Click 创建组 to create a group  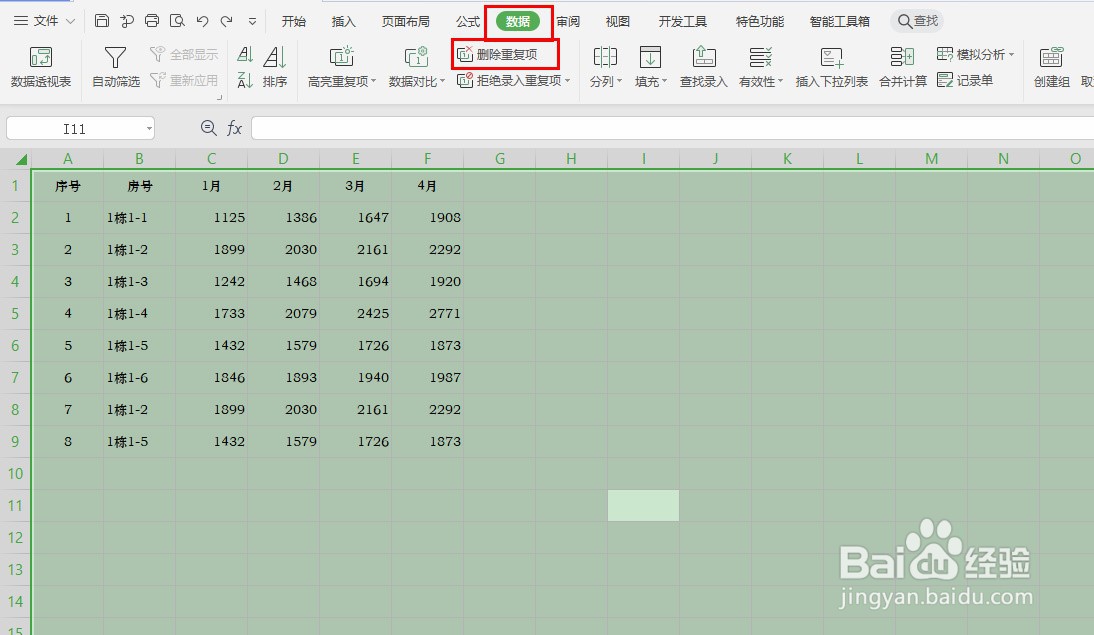point(1050,67)
